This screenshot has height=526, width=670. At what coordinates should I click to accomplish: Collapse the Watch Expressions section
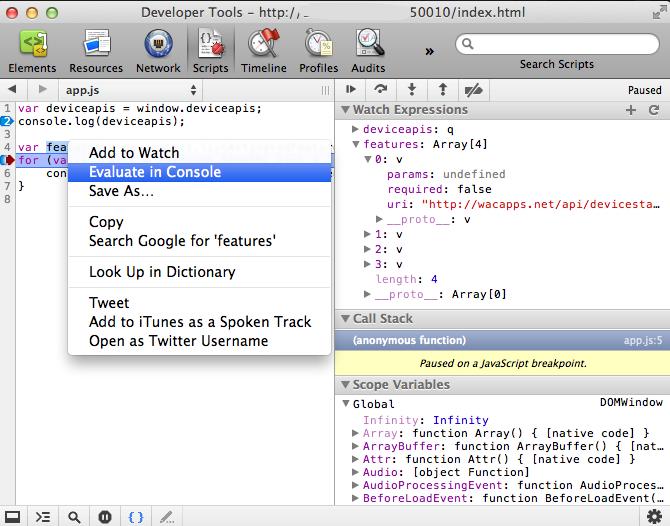tap(345, 110)
